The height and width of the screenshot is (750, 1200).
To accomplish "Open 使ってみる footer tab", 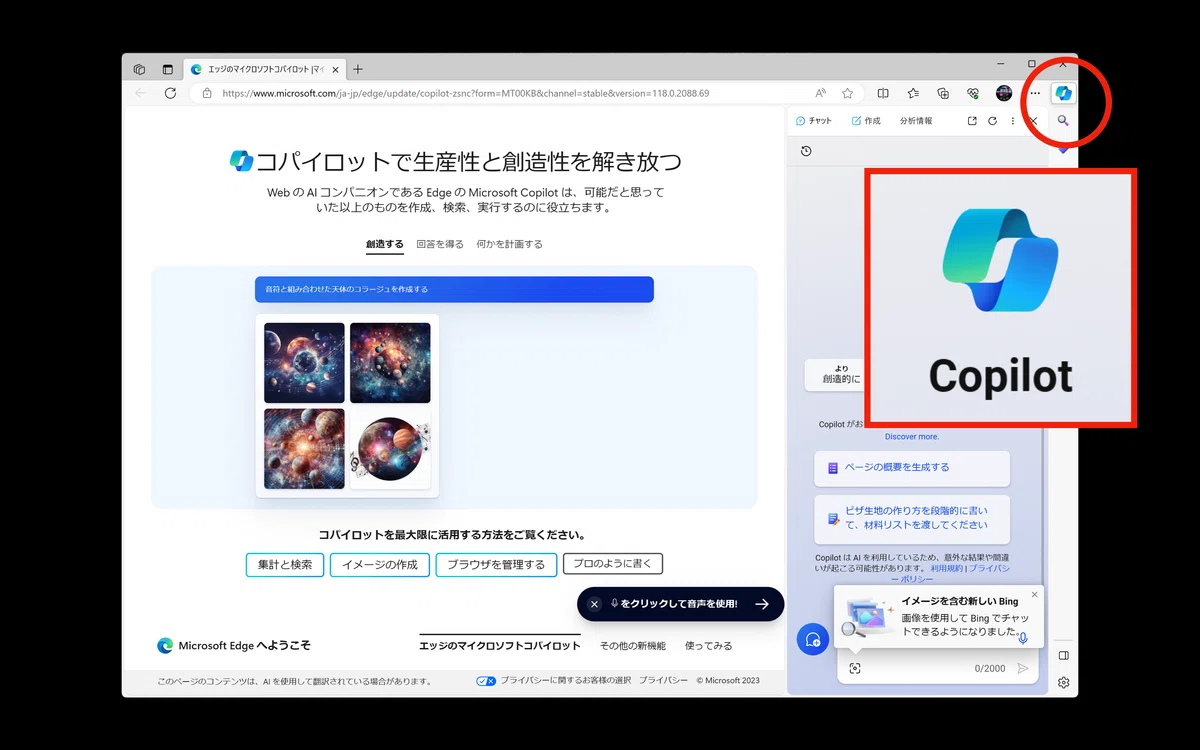I will tap(709, 646).
